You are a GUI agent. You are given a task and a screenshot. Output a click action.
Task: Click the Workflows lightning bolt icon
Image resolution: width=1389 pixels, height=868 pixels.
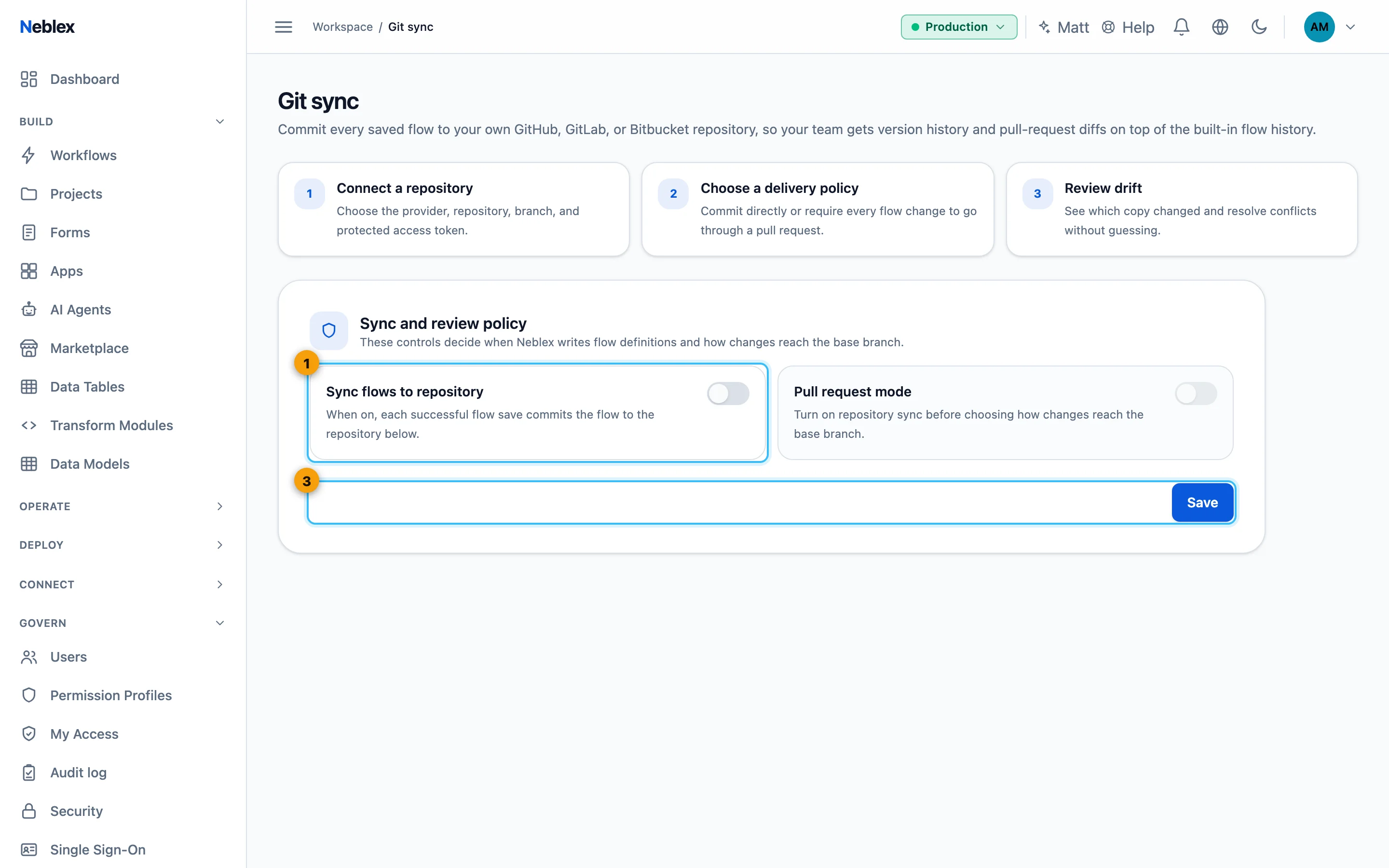pos(29,156)
